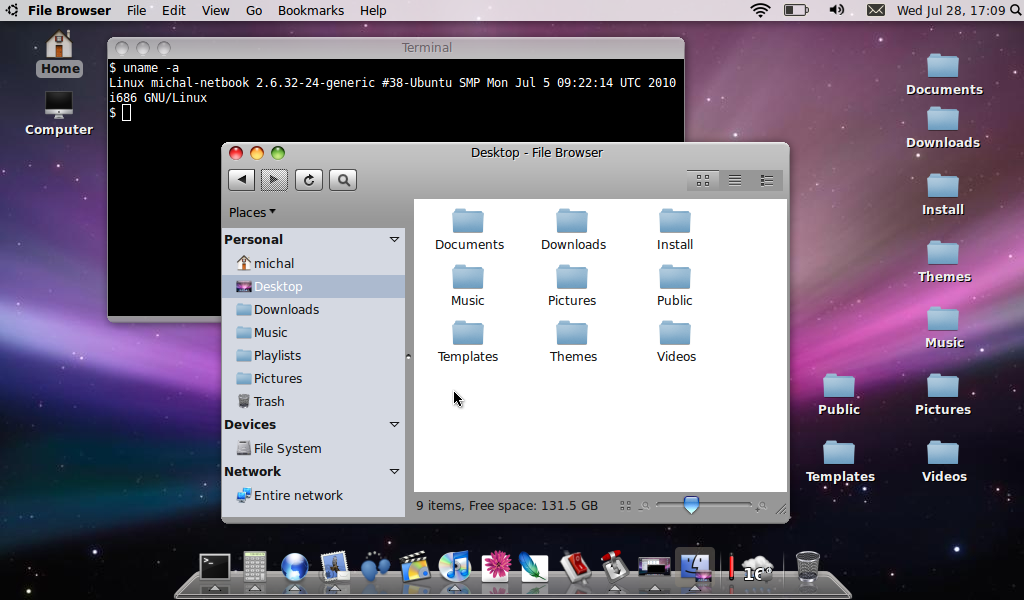Open the mail envelope indicator in menu bar
The width and height of the screenshot is (1024, 600).
click(876, 10)
